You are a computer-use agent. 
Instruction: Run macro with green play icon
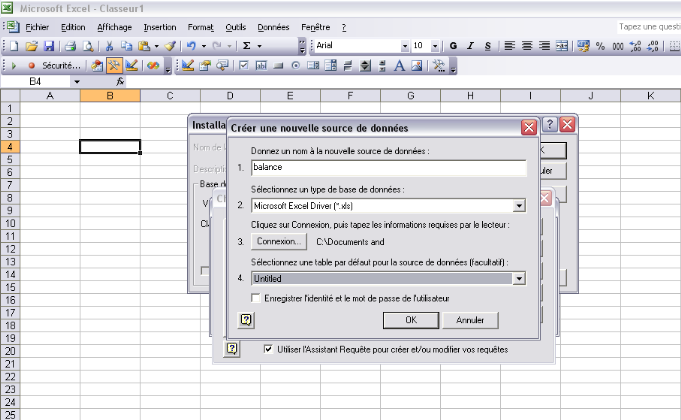(x=14, y=66)
